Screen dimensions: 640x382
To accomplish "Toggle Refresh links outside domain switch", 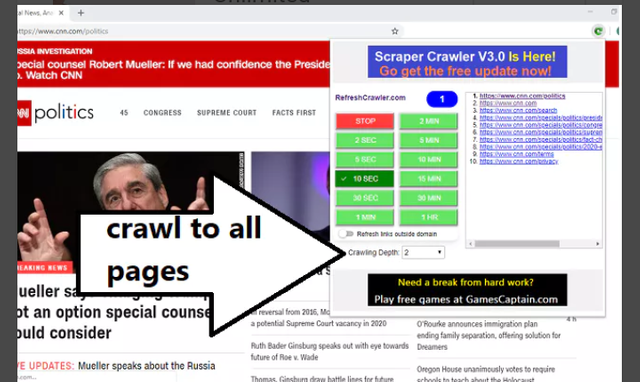I will pyautogui.click(x=346, y=234).
